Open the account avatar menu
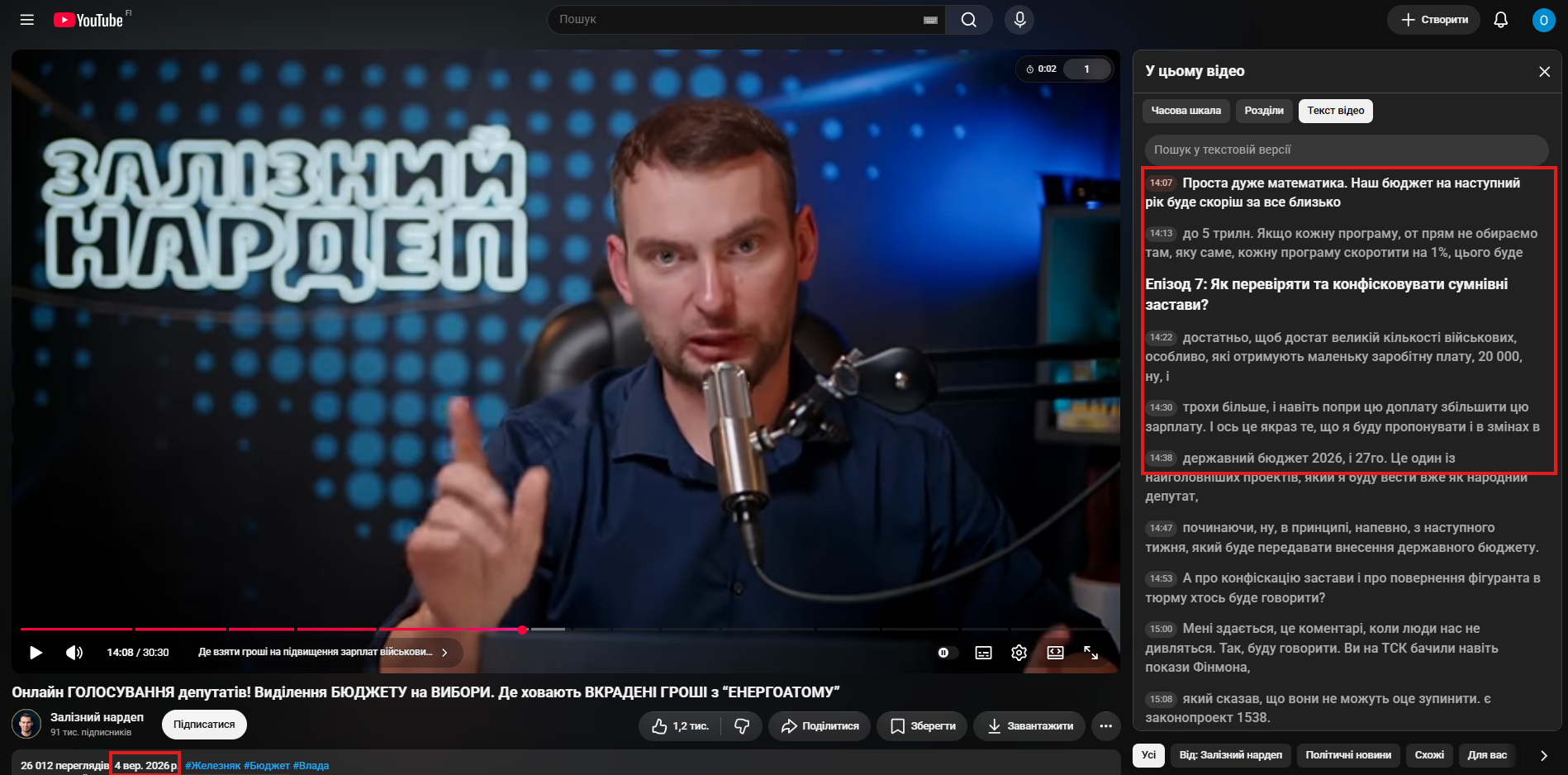 tap(1543, 20)
